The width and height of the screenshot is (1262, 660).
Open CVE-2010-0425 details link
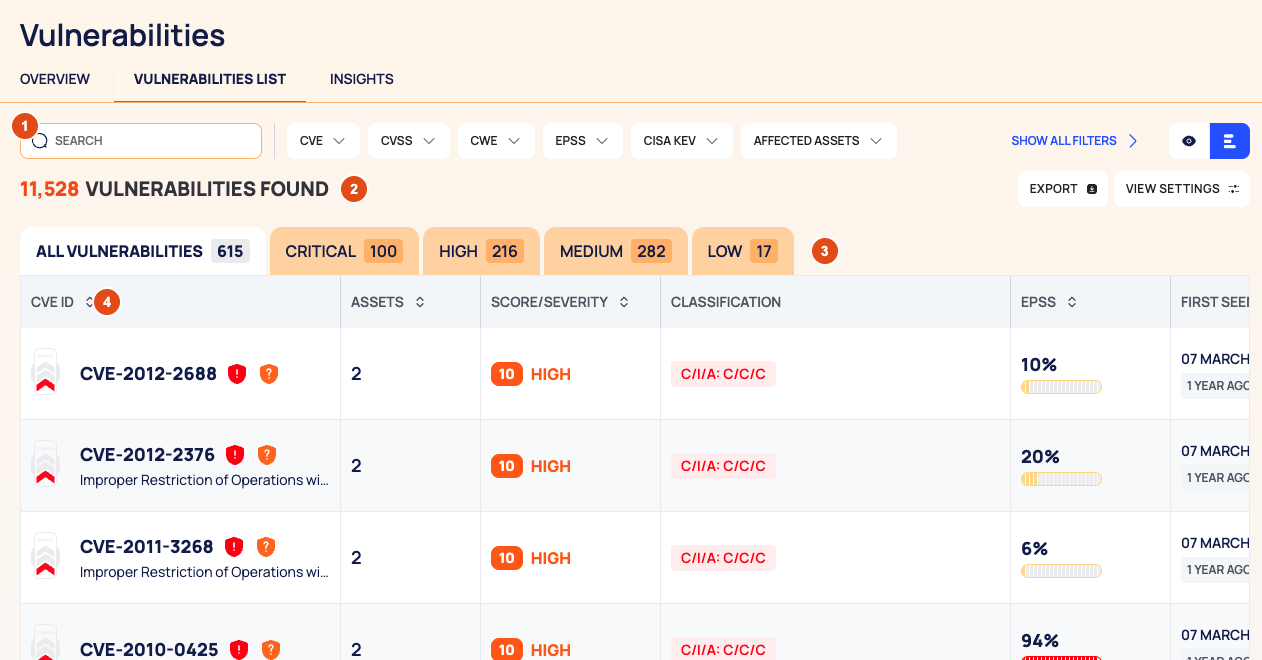(x=149, y=650)
